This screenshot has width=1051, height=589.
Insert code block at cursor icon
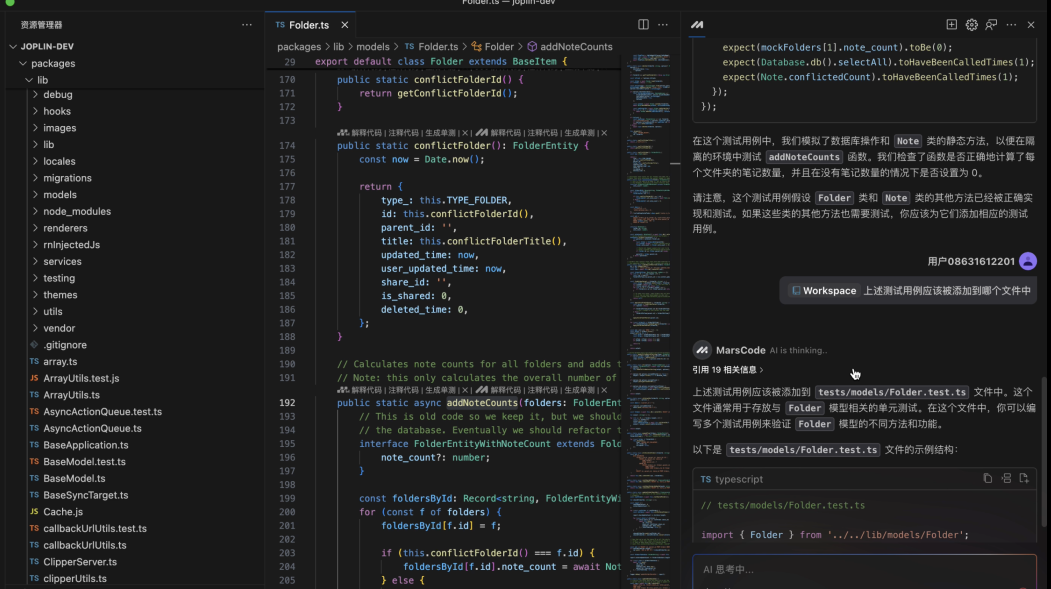(1006, 479)
